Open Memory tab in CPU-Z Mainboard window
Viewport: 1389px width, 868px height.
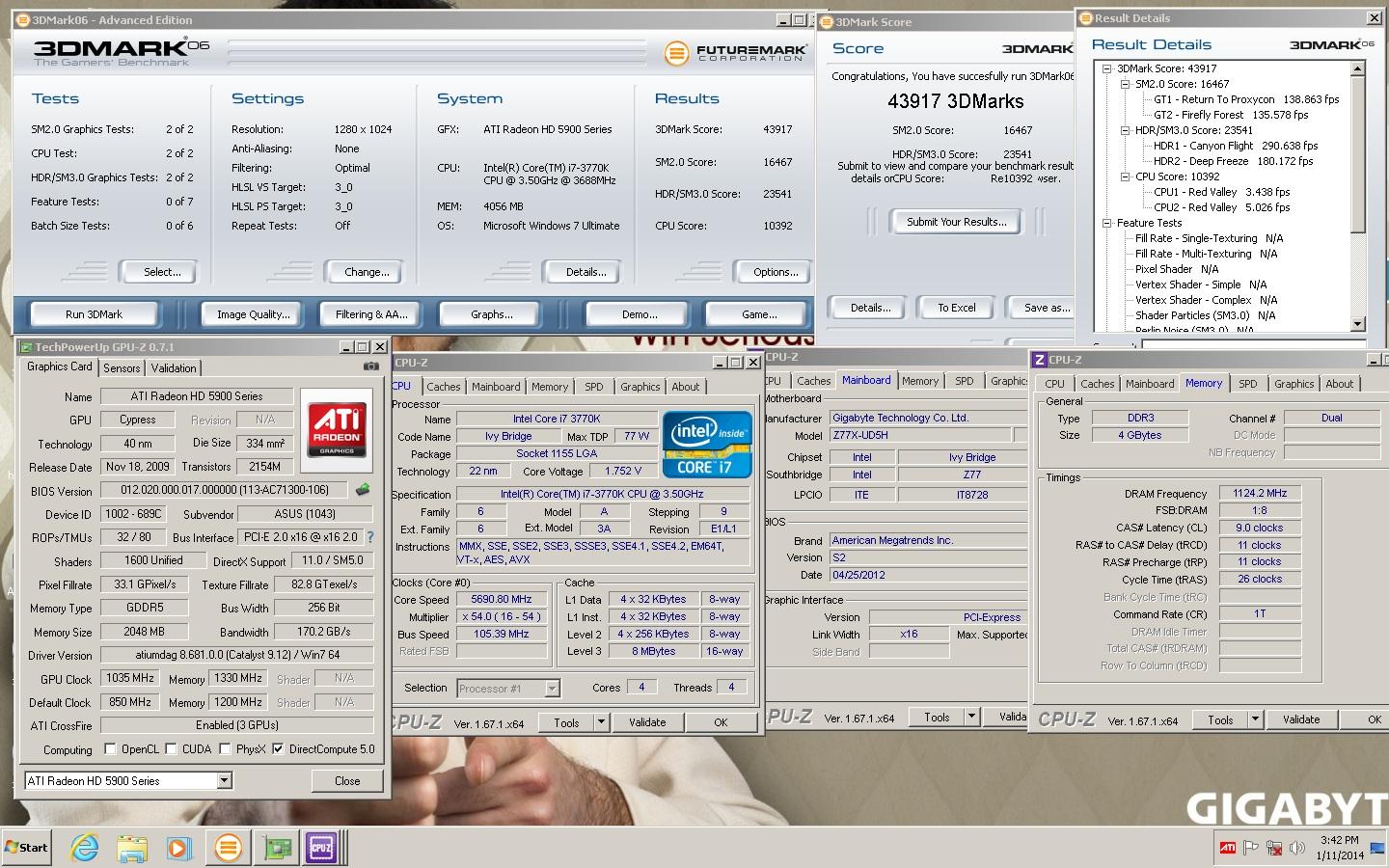920,381
